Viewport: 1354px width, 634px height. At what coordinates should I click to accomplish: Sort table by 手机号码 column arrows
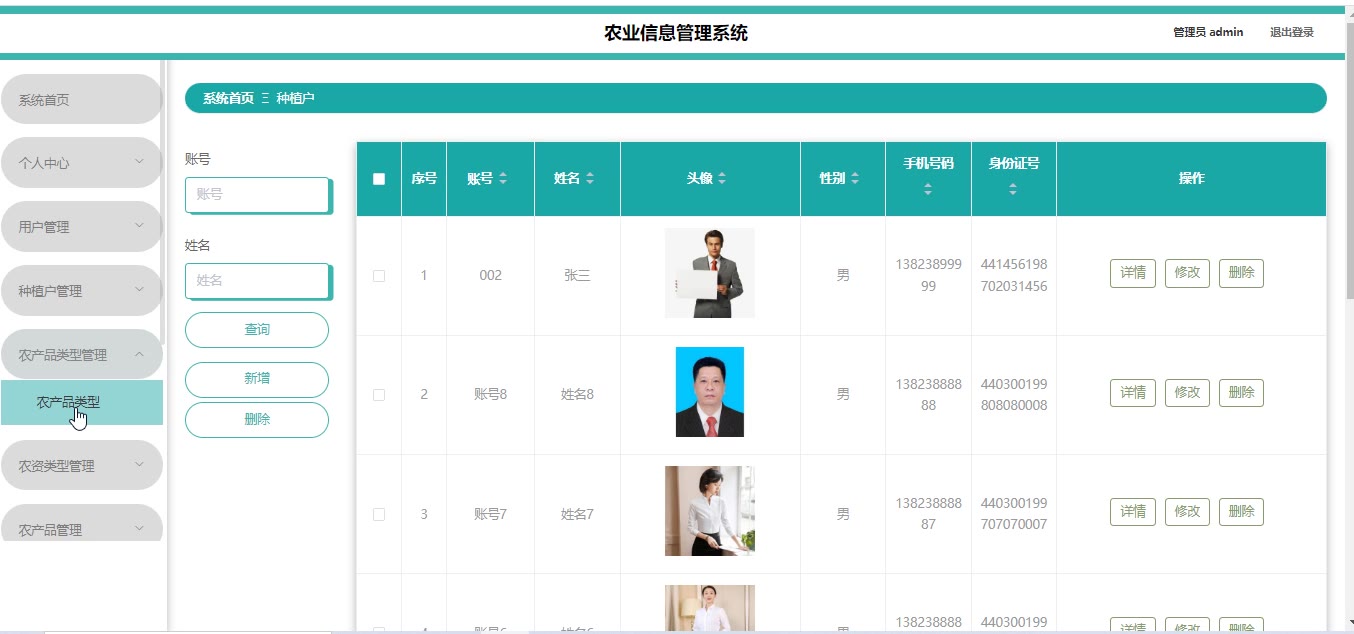coord(928,189)
